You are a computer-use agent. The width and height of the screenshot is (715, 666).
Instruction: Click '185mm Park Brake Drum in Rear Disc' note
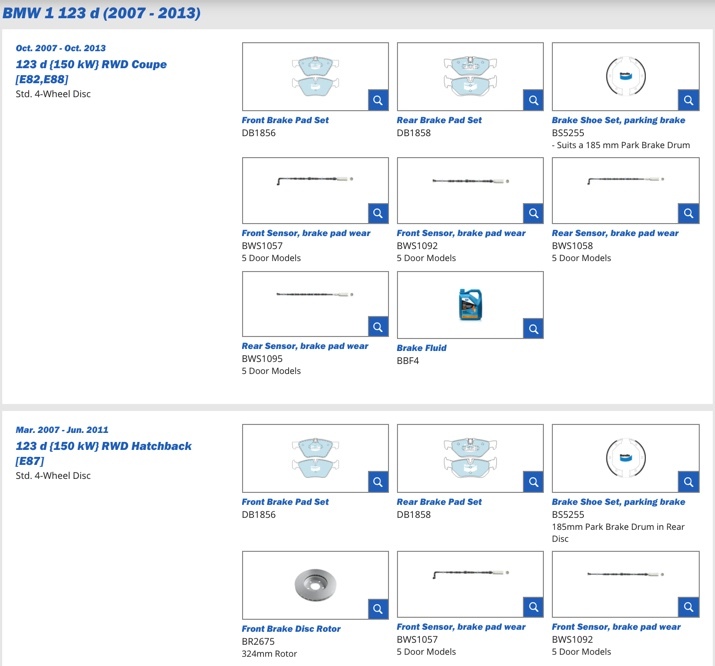point(618,533)
